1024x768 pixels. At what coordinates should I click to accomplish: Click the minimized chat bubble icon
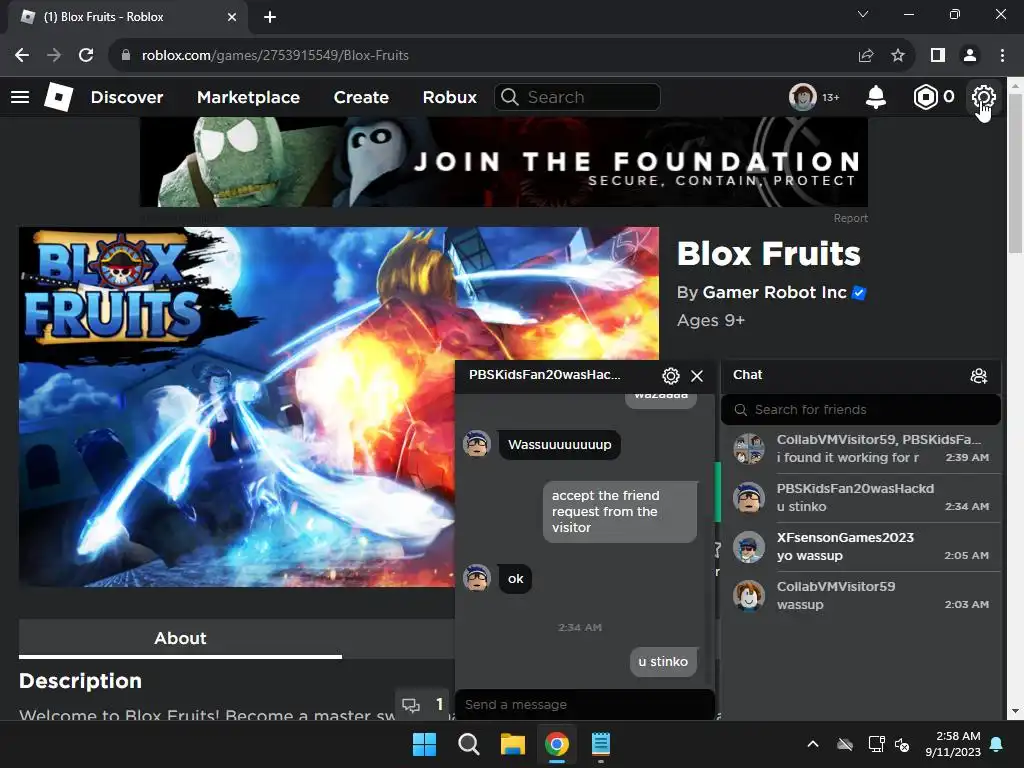pyautogui.click(x=411, y=705)
